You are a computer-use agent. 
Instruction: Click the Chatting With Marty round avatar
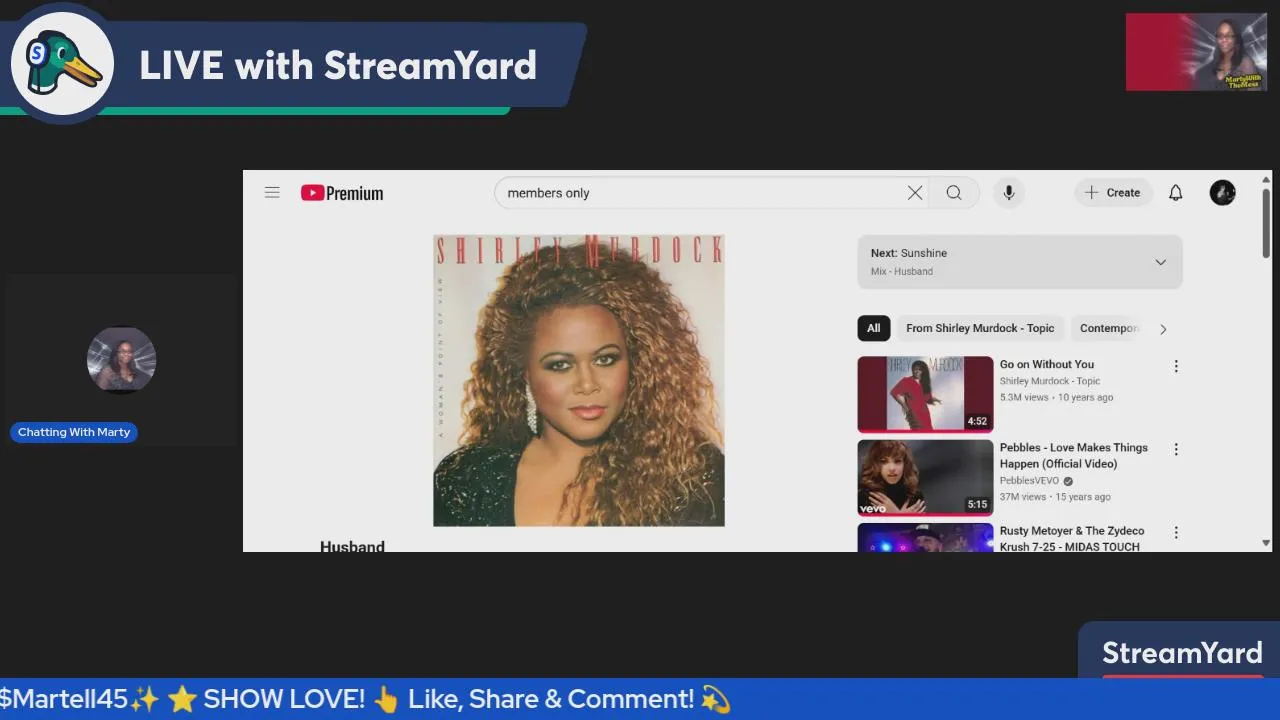(121, 360)
